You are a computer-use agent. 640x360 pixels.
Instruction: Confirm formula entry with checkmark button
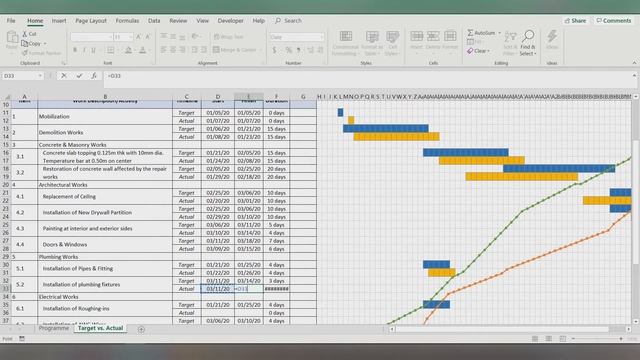pyautogui.click(x=79, y=76)
